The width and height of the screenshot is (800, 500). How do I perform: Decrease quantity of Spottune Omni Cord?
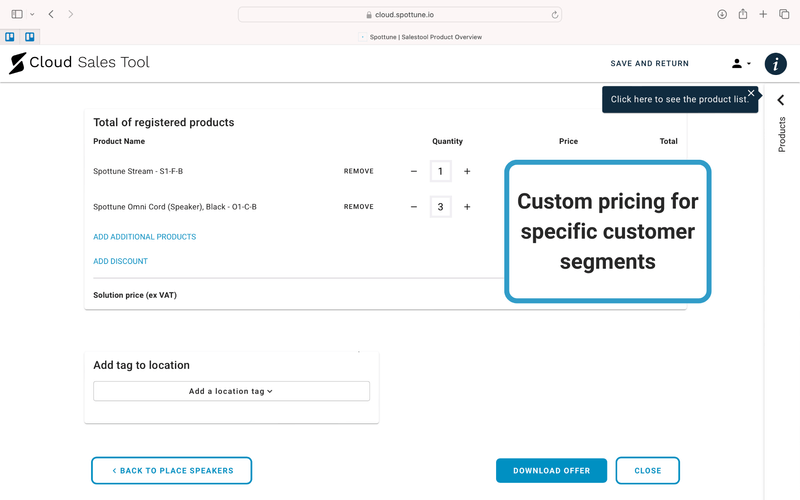pos(414,207)
